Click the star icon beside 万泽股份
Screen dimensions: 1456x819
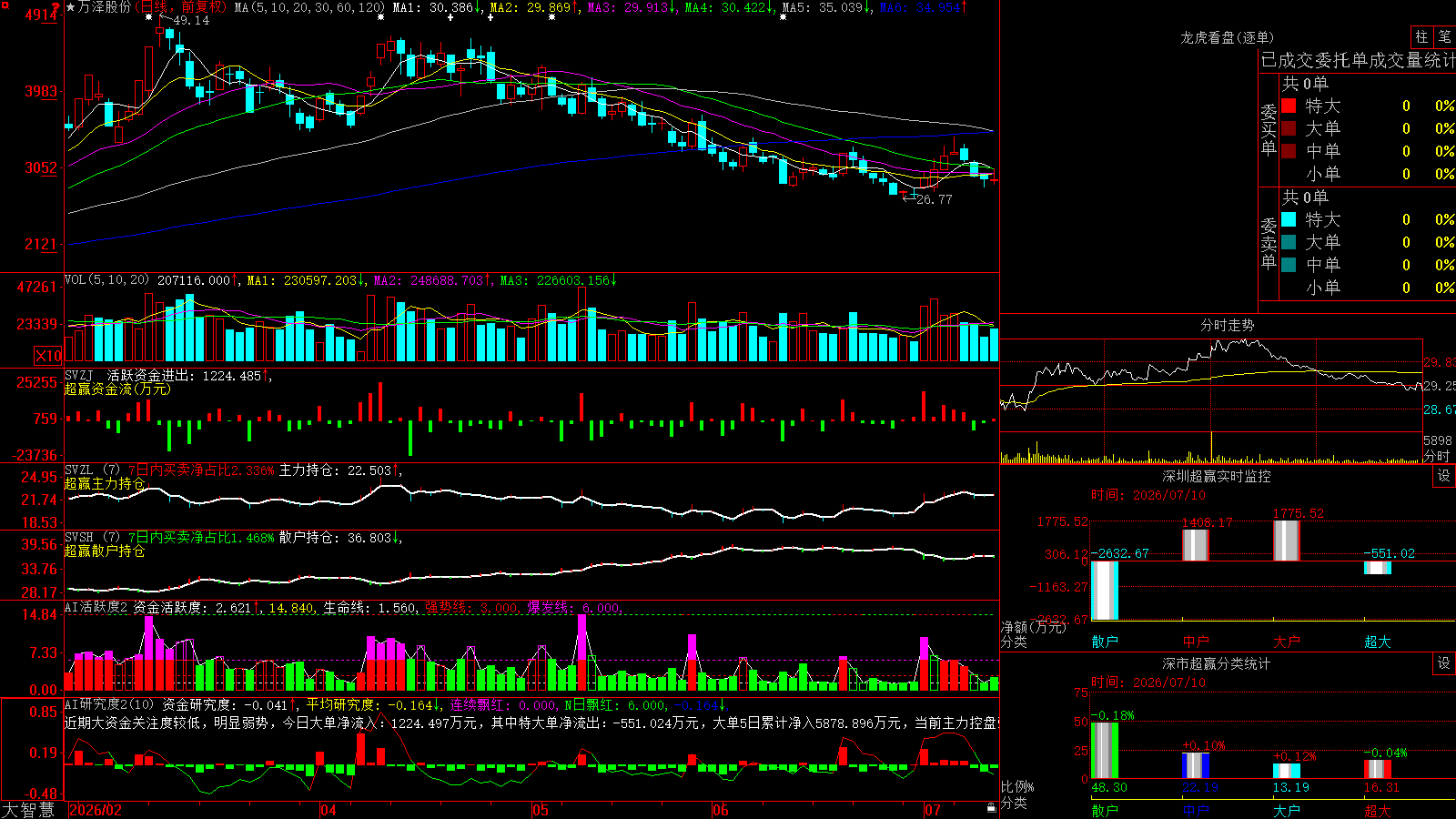tap(71, 7)
